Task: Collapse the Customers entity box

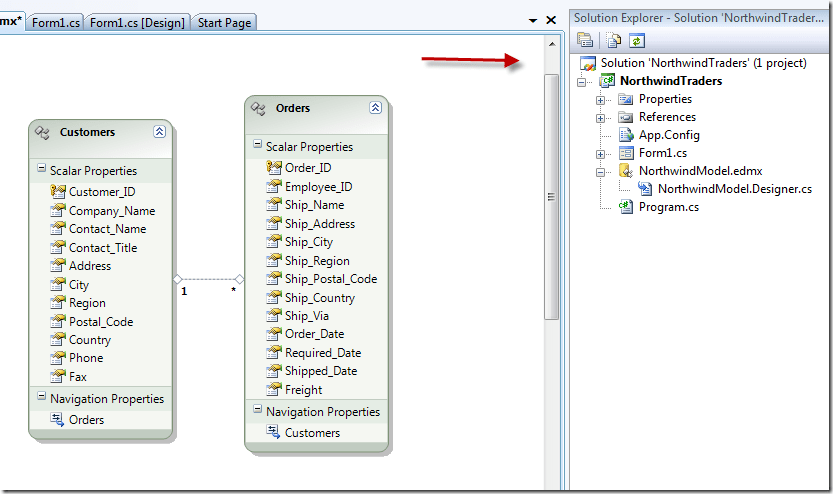Action: [159, 132]
